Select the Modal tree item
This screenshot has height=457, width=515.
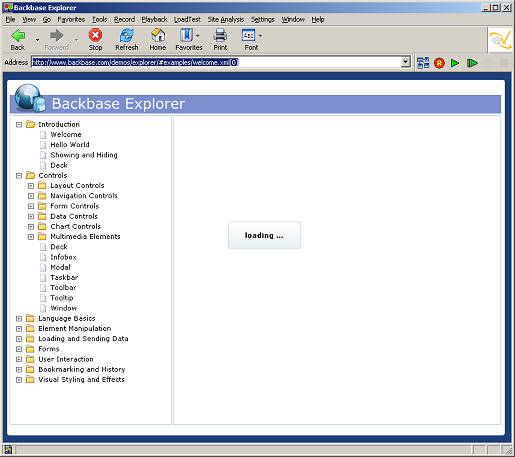60,267
